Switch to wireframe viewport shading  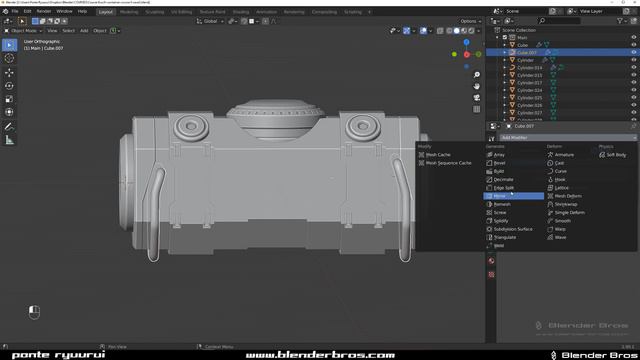click(x=449, y=31)
